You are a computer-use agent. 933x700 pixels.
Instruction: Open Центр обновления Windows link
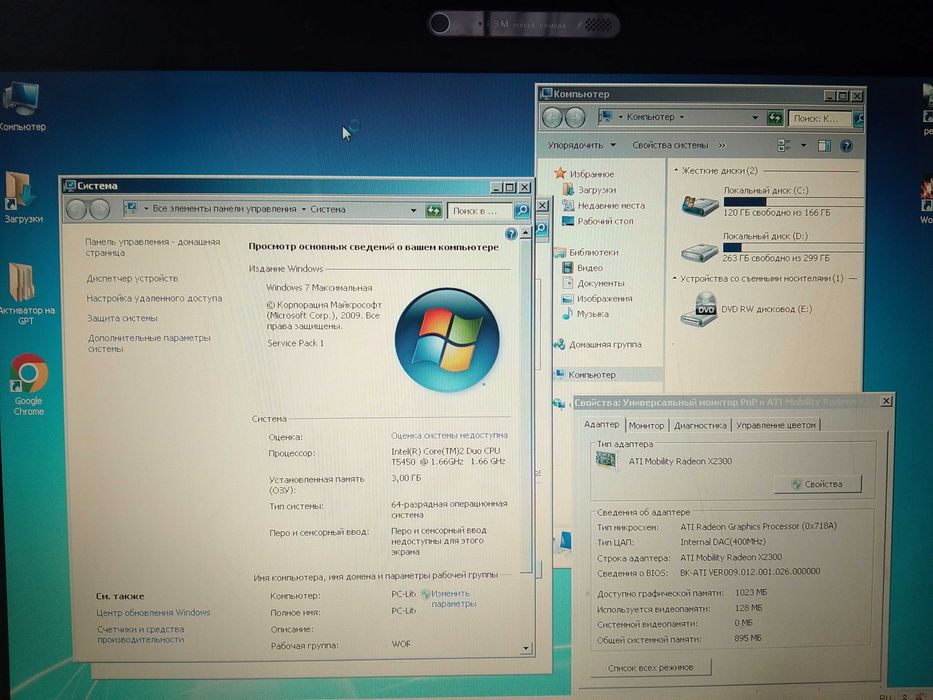pyautogui.click(x=154, y=612)
